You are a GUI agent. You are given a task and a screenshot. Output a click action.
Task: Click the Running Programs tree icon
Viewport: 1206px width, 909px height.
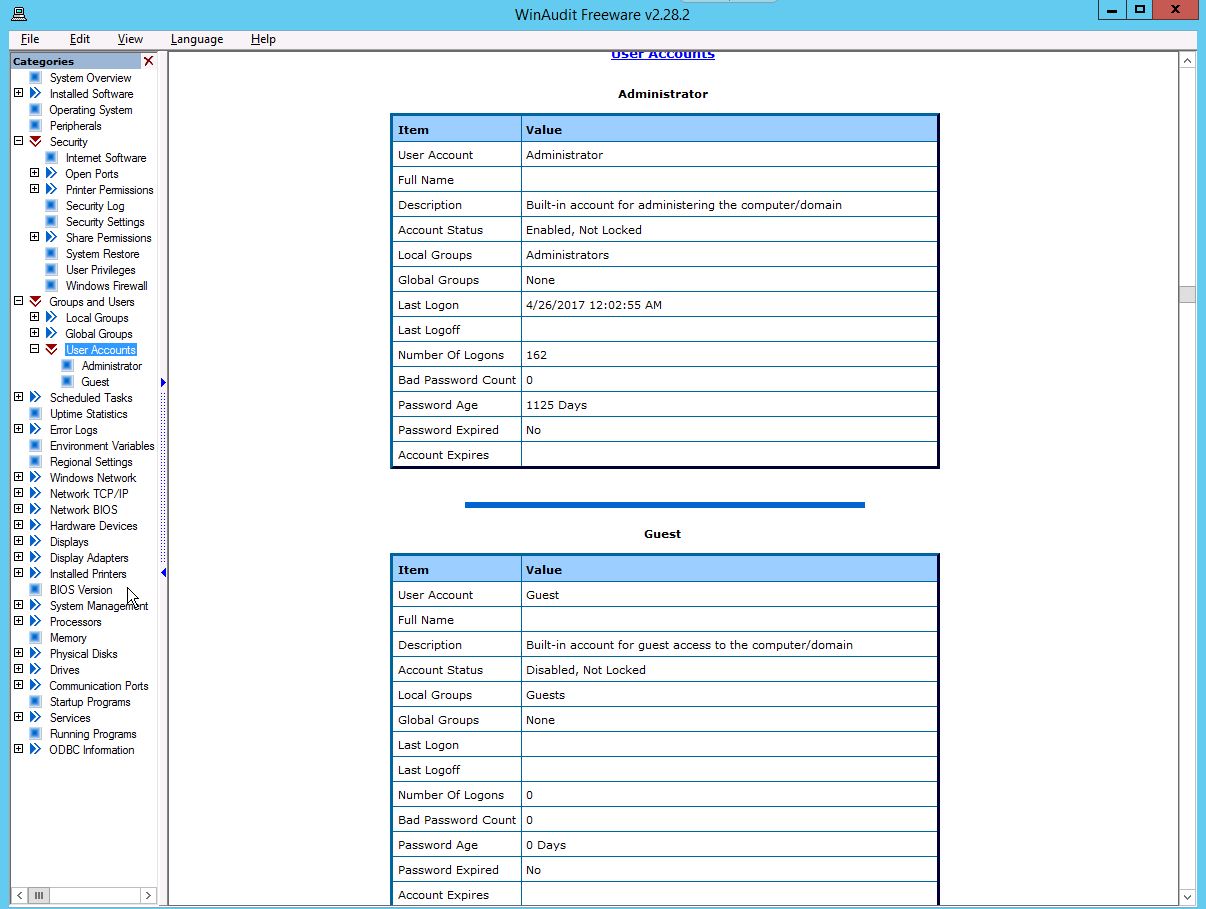(x=35, y=734)
